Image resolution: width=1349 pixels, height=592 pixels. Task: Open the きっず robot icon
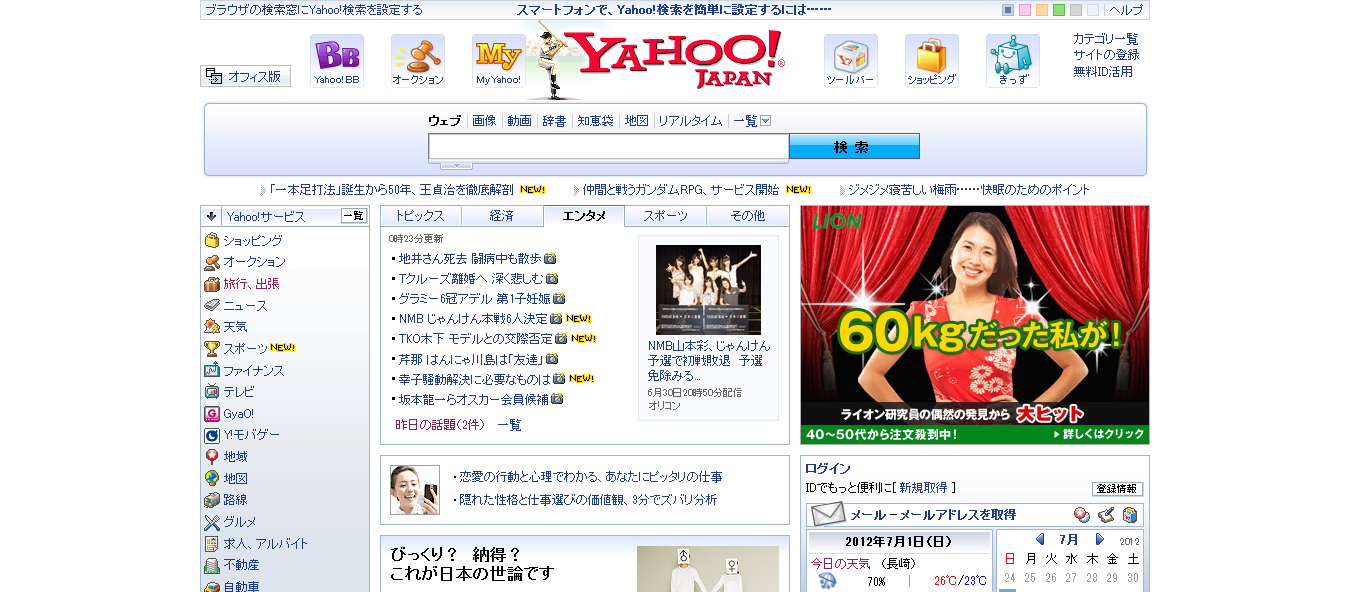[x=1013, y=61]
